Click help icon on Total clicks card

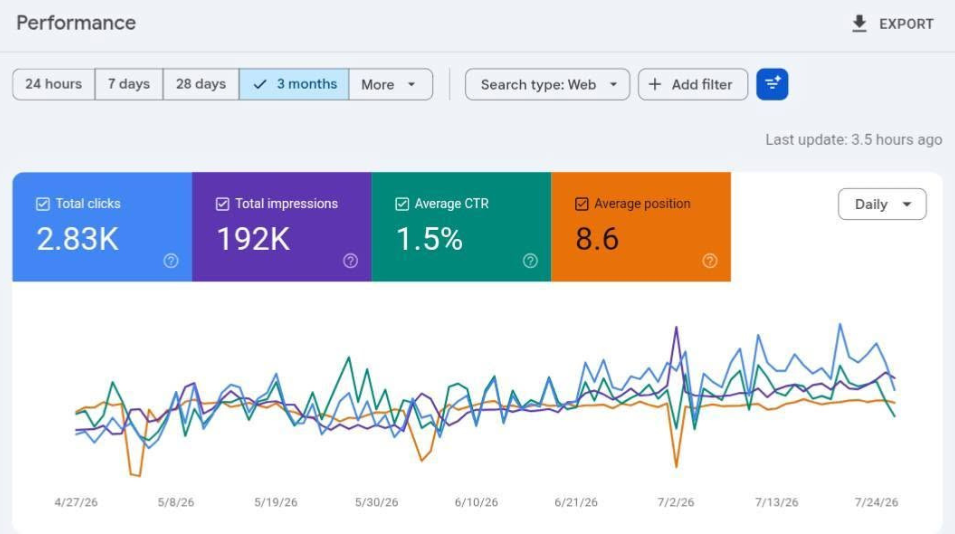[x=171, y=261]
